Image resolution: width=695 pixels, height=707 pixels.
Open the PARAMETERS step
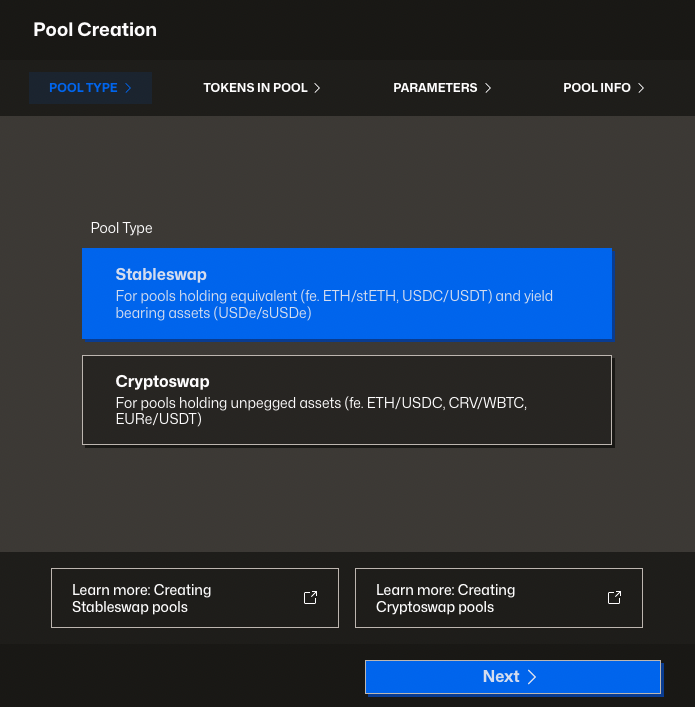point(435,88)
